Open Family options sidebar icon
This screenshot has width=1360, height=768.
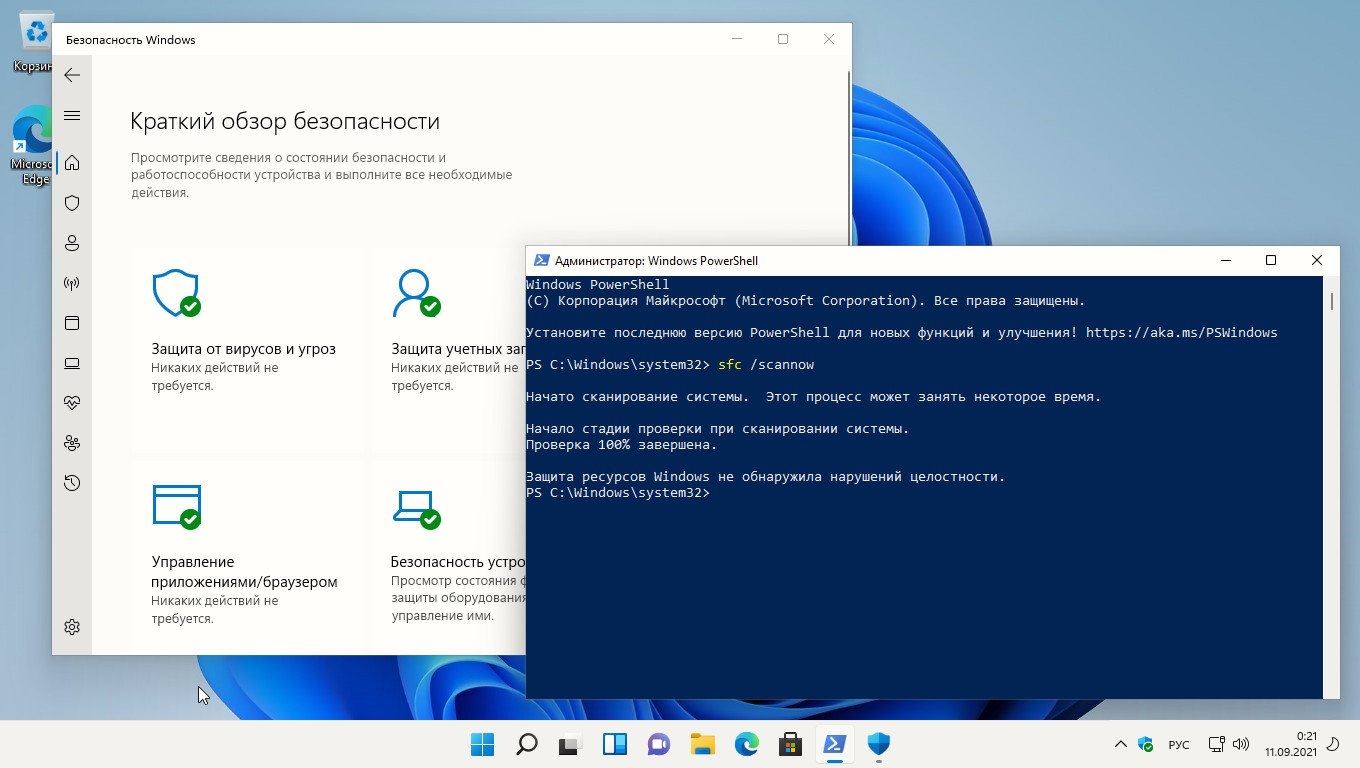click(72, 443)
